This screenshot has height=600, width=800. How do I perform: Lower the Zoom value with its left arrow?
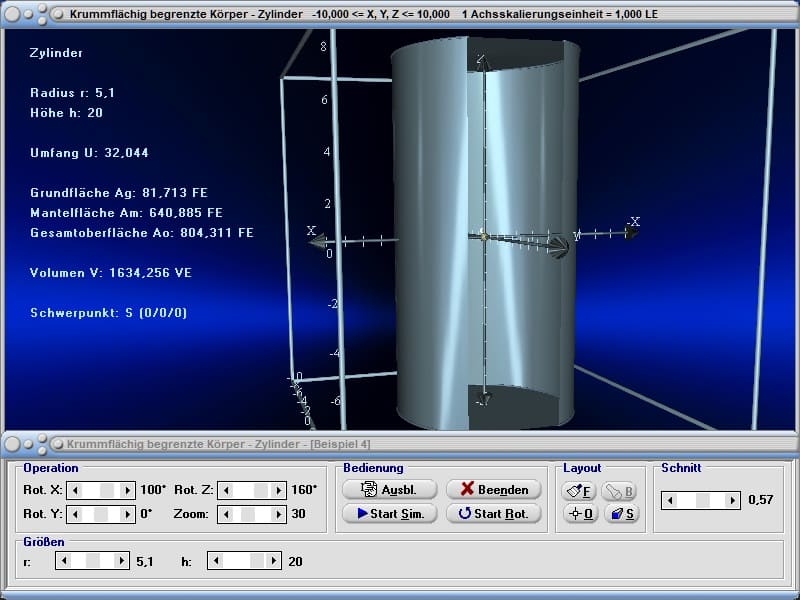point(226,514)
